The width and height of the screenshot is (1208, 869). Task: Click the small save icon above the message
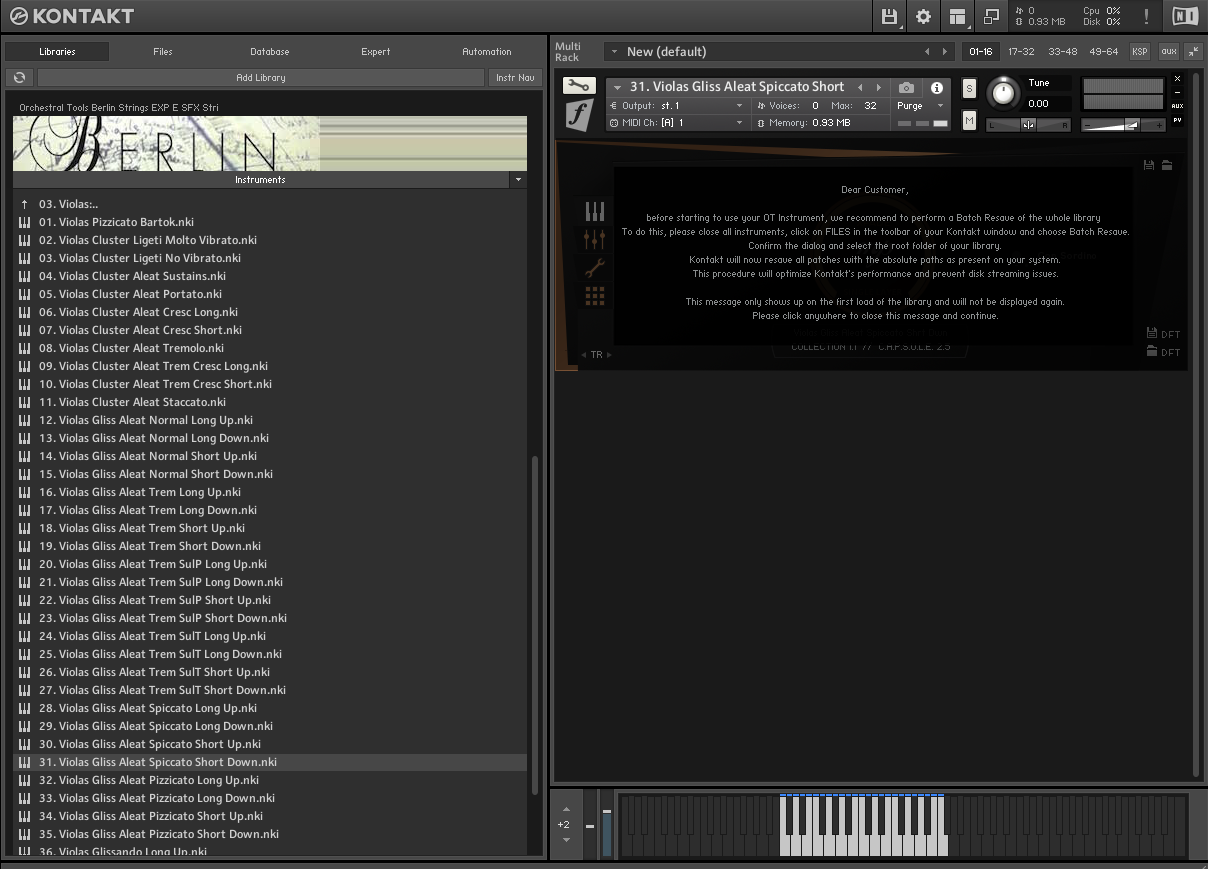1149,165
